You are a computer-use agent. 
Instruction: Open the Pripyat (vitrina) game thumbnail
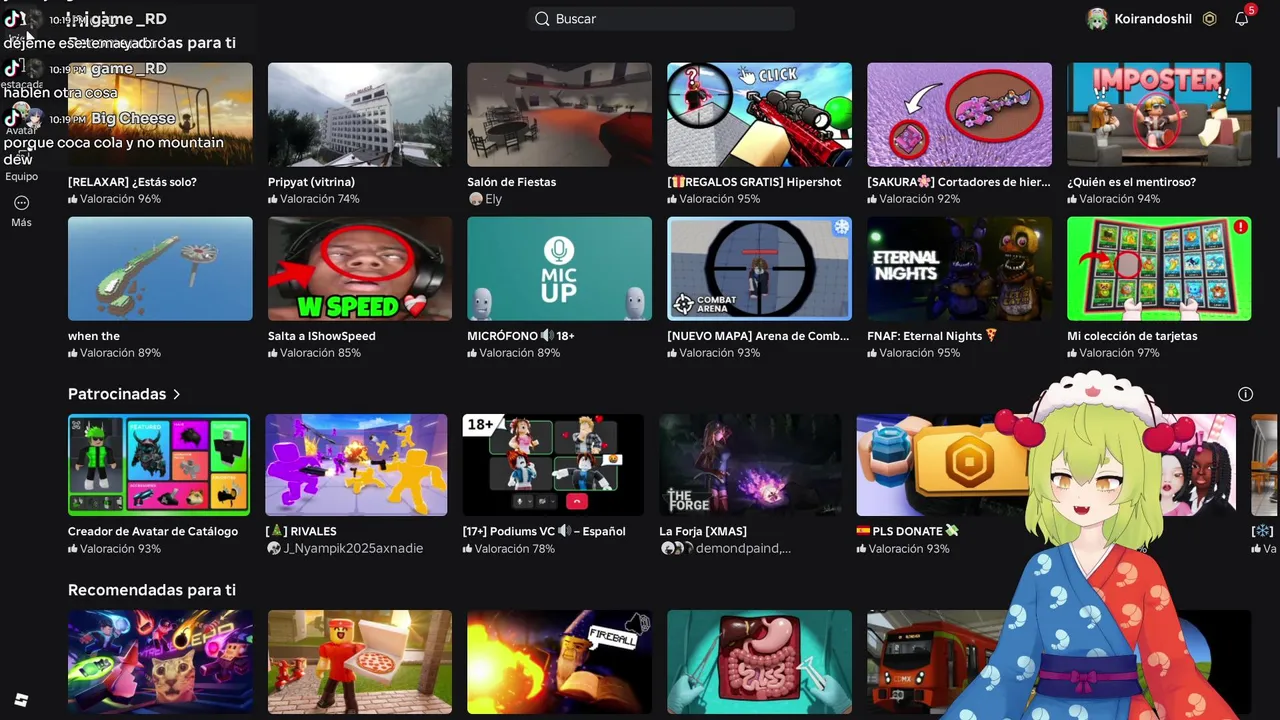coord(360,115)
